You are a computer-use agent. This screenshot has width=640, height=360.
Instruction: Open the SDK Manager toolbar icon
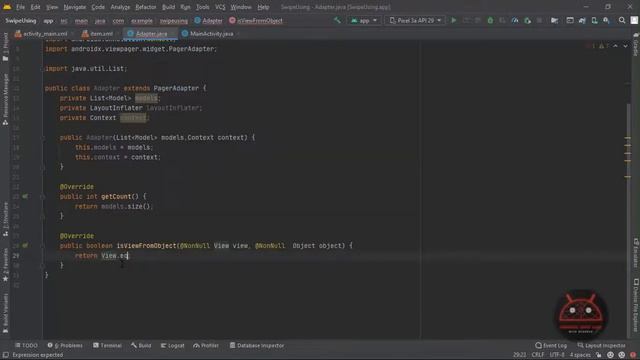coord(607,20)
